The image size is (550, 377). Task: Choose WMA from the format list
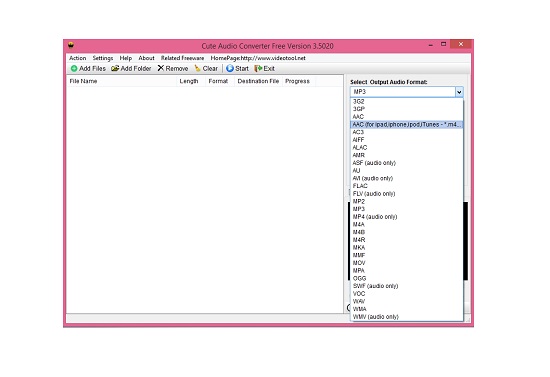point(407,309)
